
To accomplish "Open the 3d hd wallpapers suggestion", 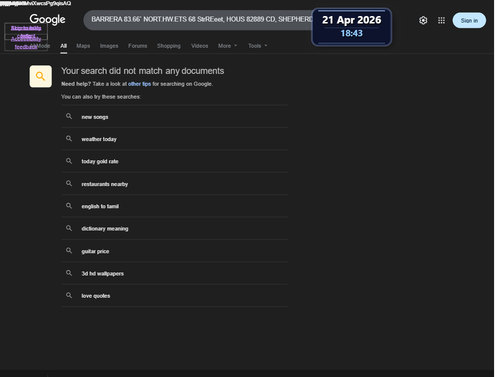I will (174, 273).
